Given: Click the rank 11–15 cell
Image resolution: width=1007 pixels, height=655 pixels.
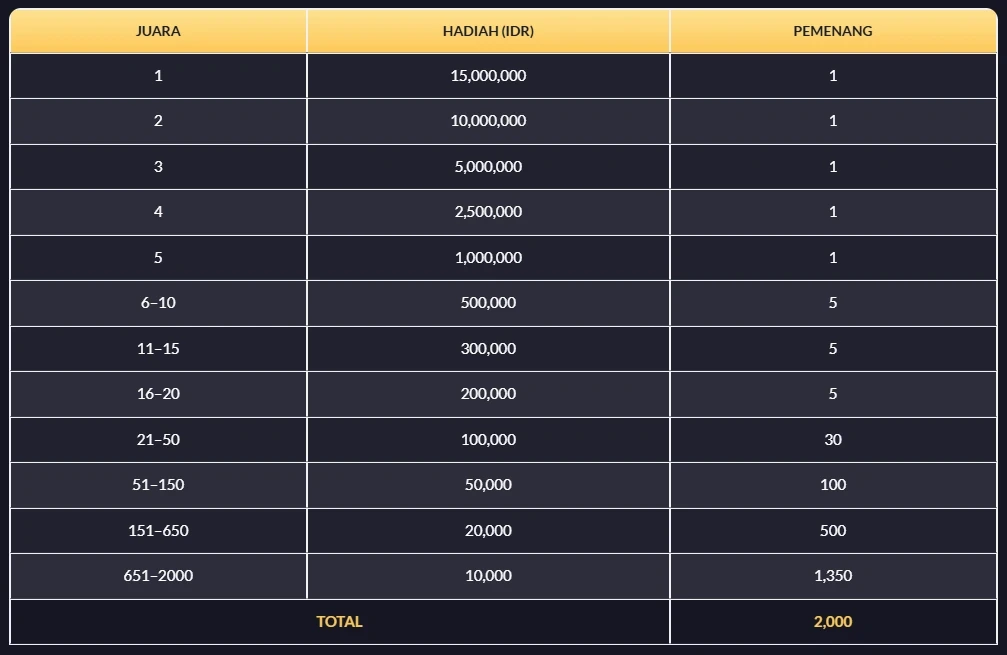Looking at the screenshot, I should click(x=158, y=349).
